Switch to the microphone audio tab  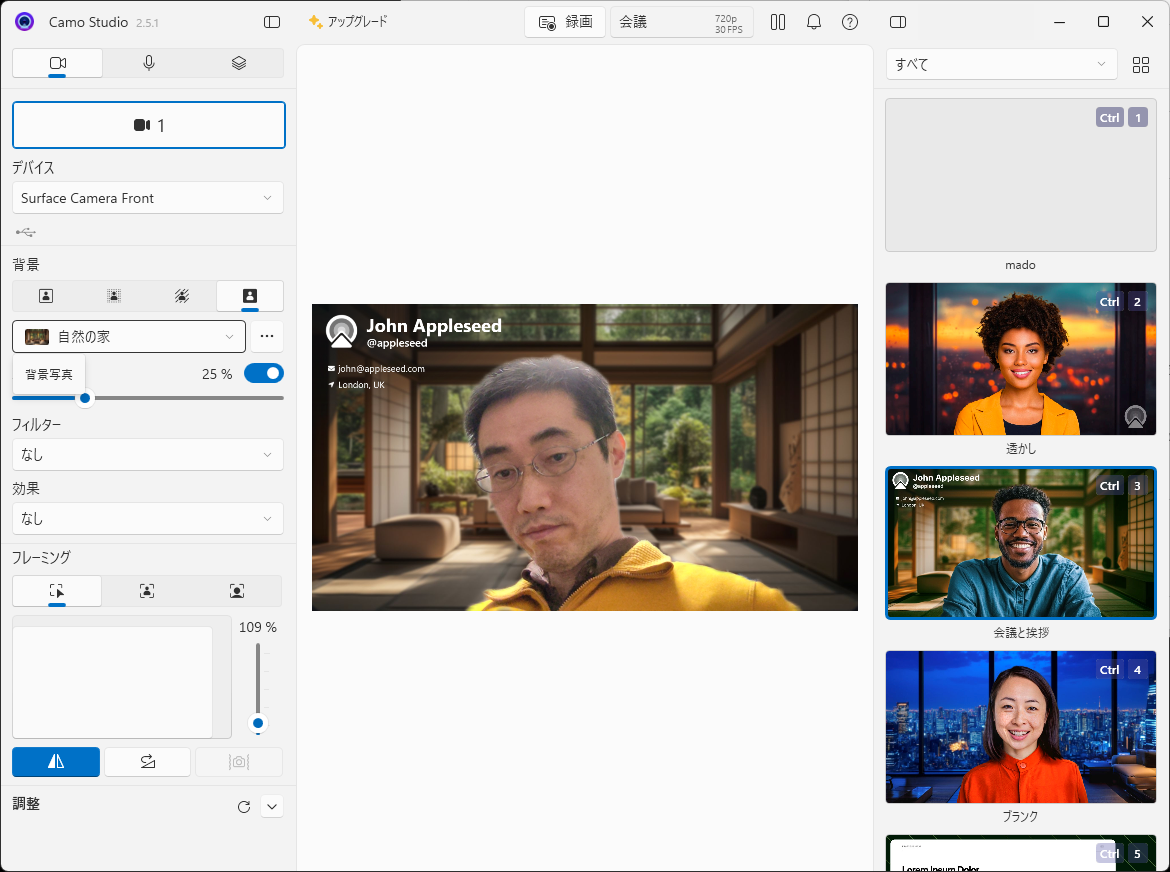(x=148, y=63)
